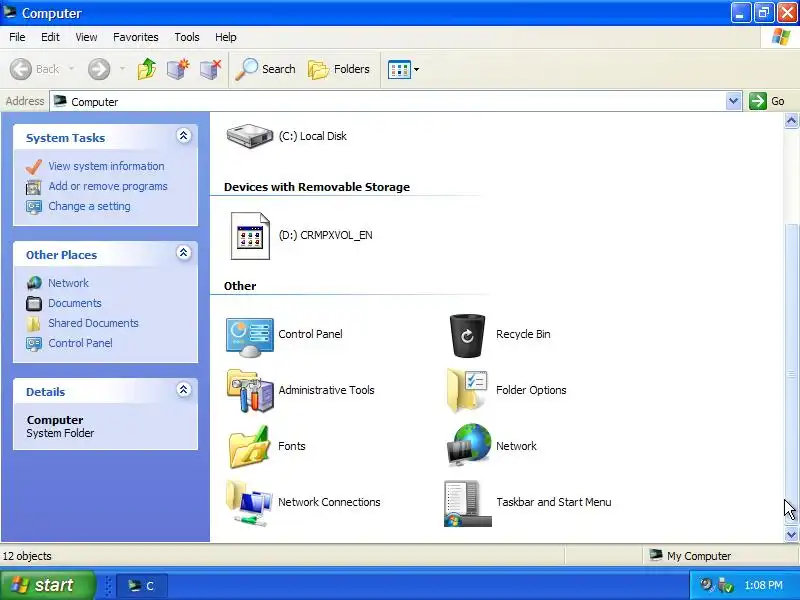This screenshot has width=800, height=600.
Task: Collapse the Other Places panel
Action: (x=183, y=253)
